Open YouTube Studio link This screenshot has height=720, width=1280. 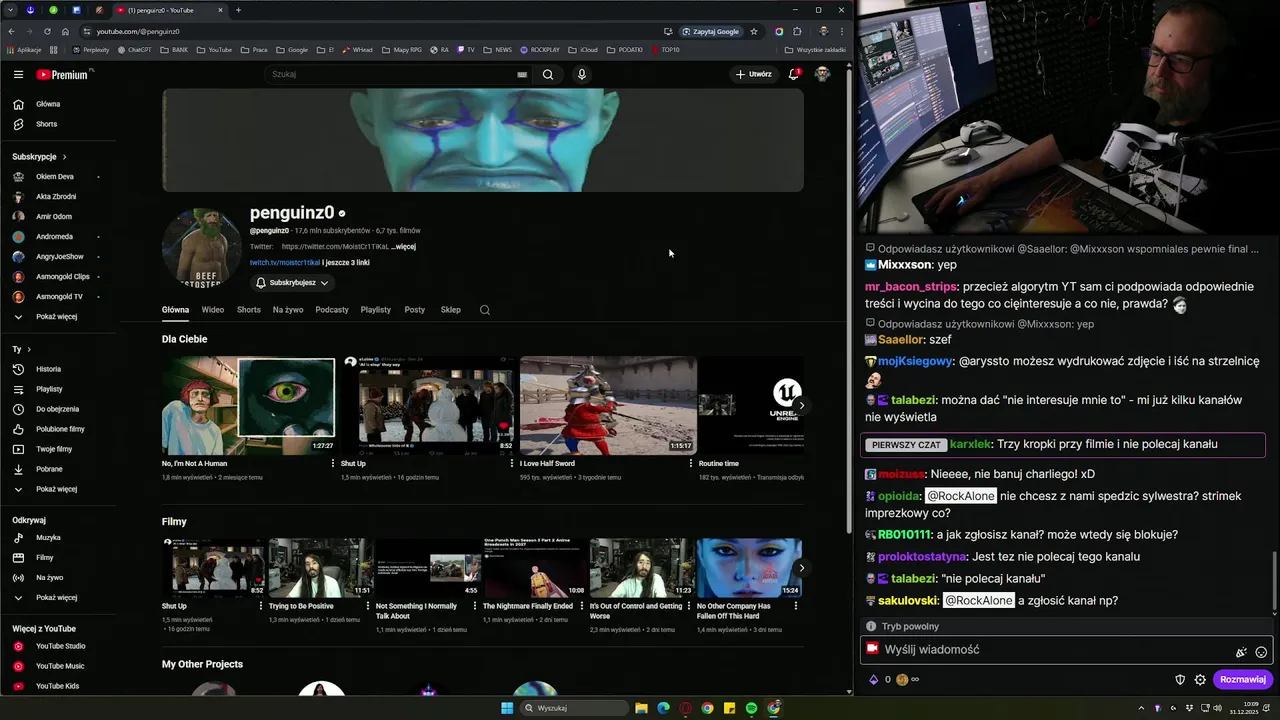(60, 646)
